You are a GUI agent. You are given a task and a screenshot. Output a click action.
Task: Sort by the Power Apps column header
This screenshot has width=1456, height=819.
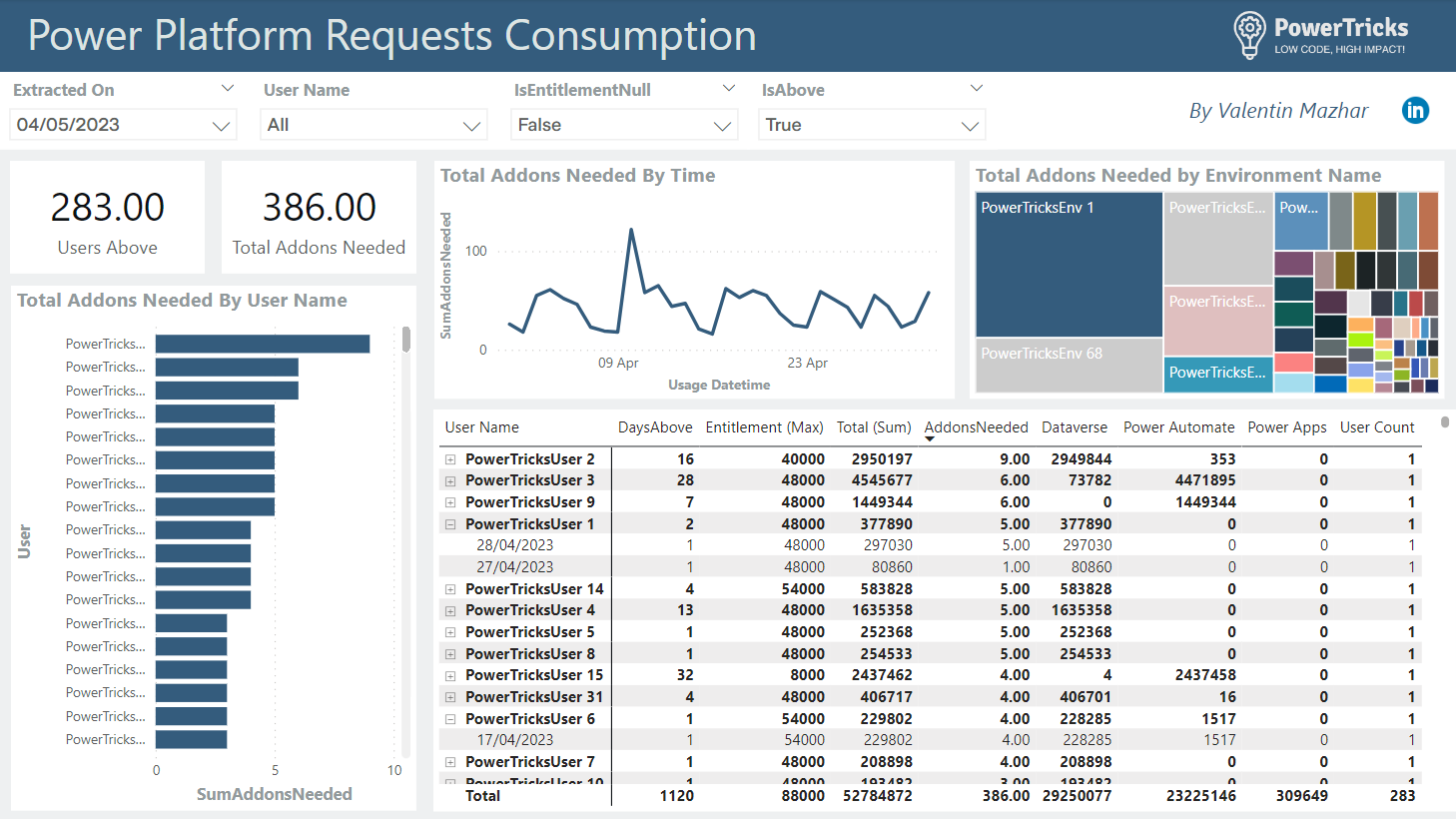[x=1287, y=427]
